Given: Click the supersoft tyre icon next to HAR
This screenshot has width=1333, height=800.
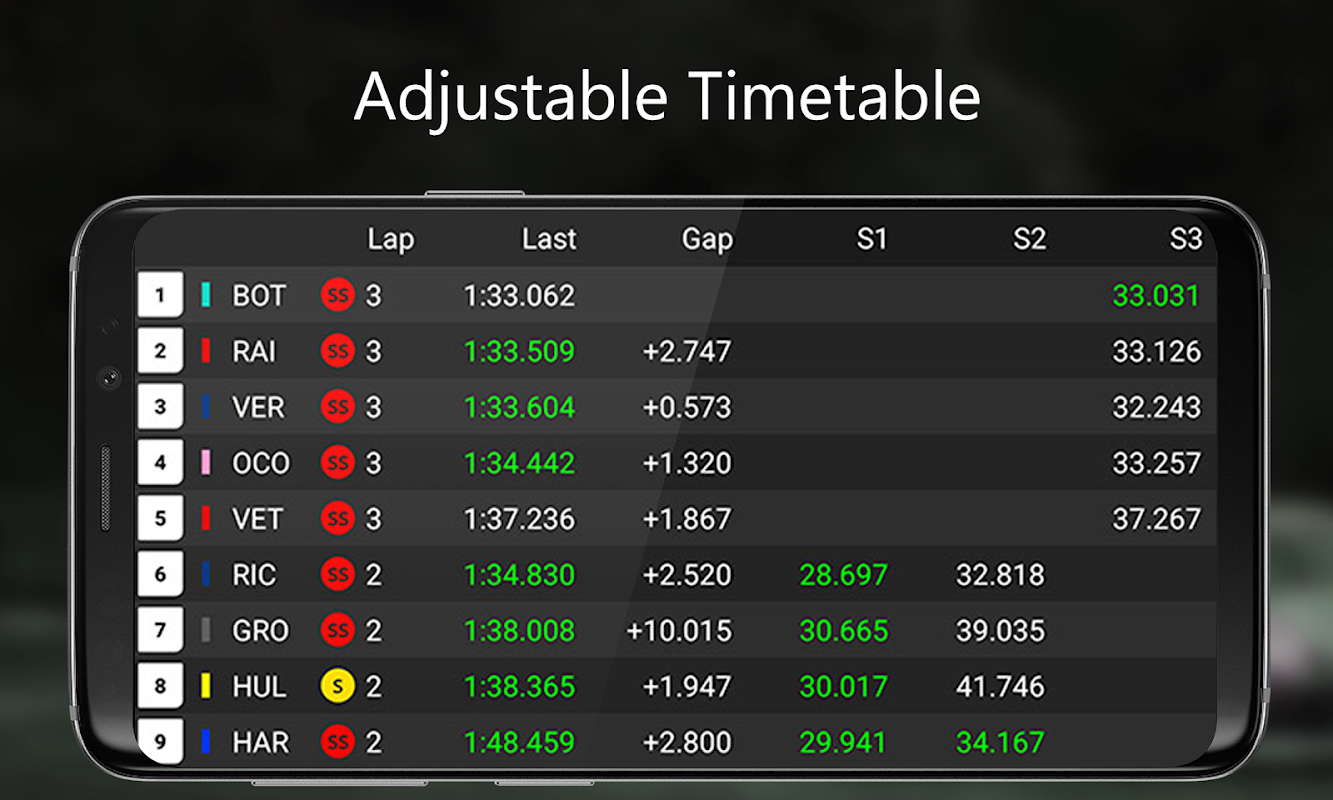Looking at the screenshot, I should point(338,743).
